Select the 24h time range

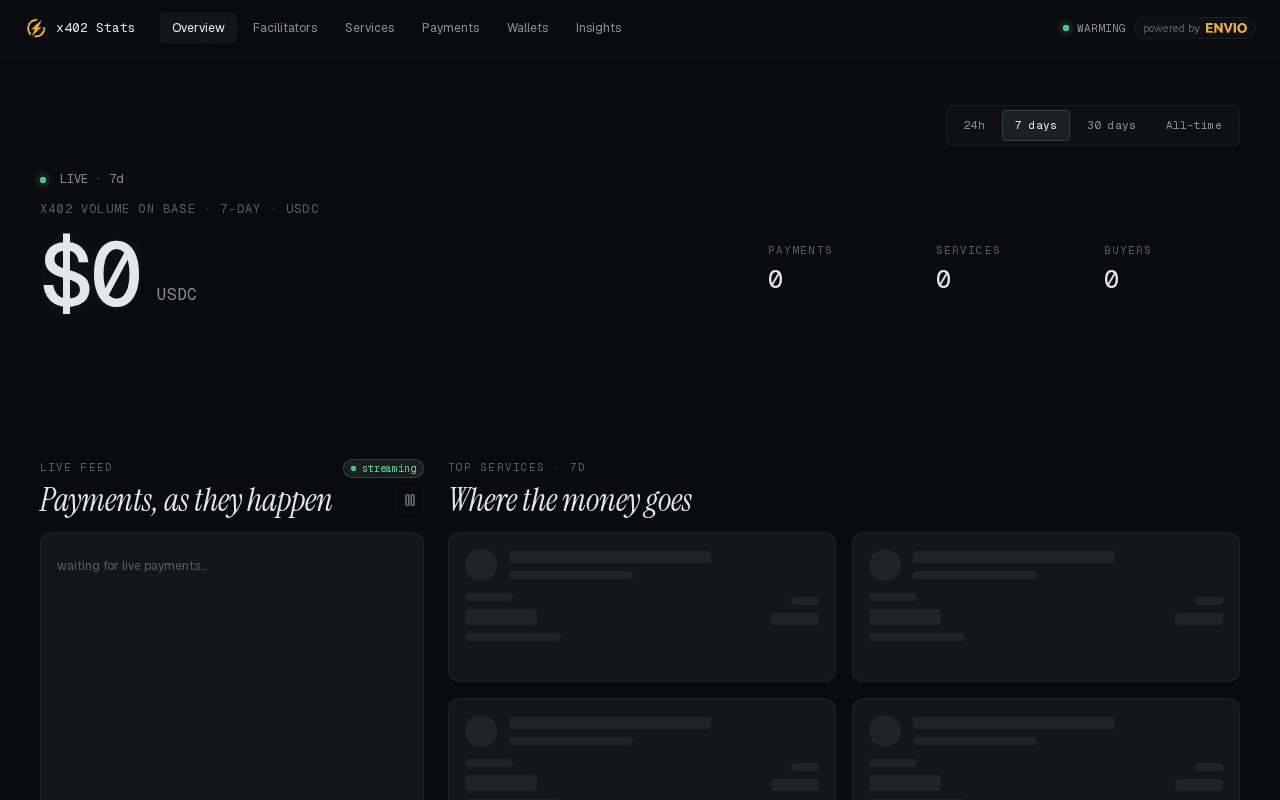pyautogui.click(x=974, y=126)
